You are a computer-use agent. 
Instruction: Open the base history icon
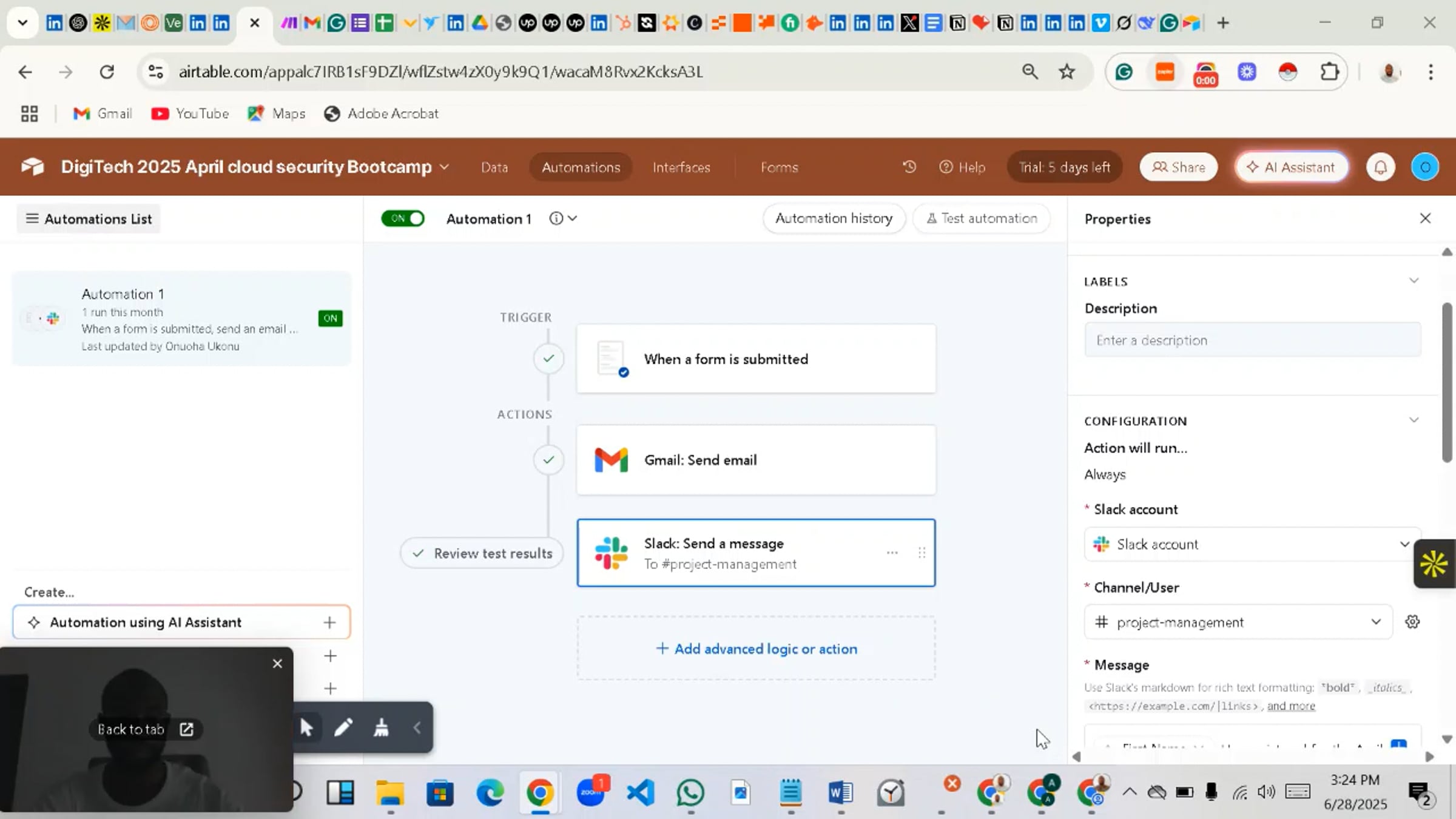coord(909,167)
